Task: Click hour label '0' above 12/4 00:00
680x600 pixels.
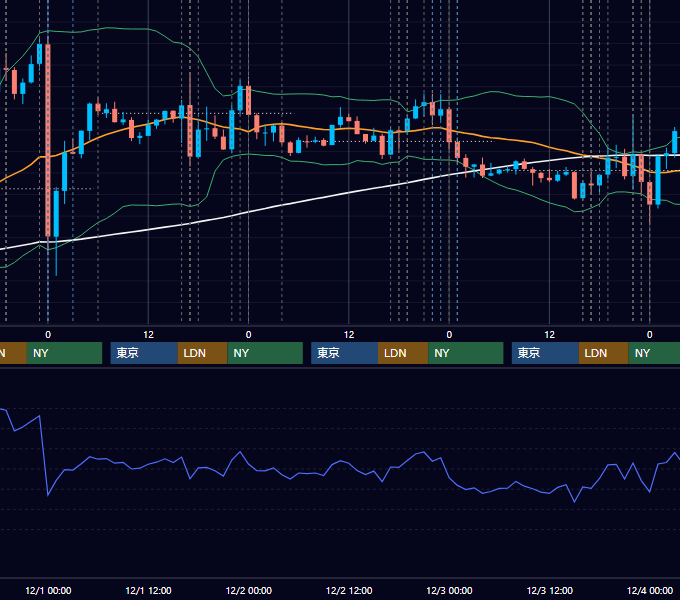Action: [x=650, y=335]
